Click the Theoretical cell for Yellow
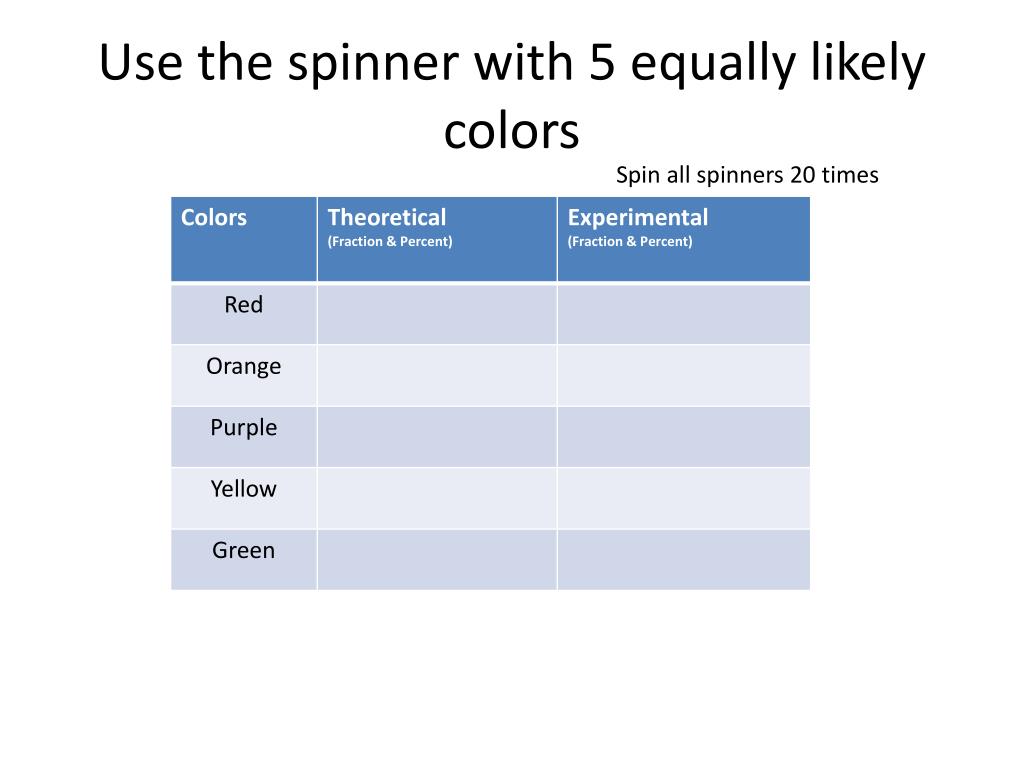Viewport: 1024px width, 768px height. click(437, 498)
